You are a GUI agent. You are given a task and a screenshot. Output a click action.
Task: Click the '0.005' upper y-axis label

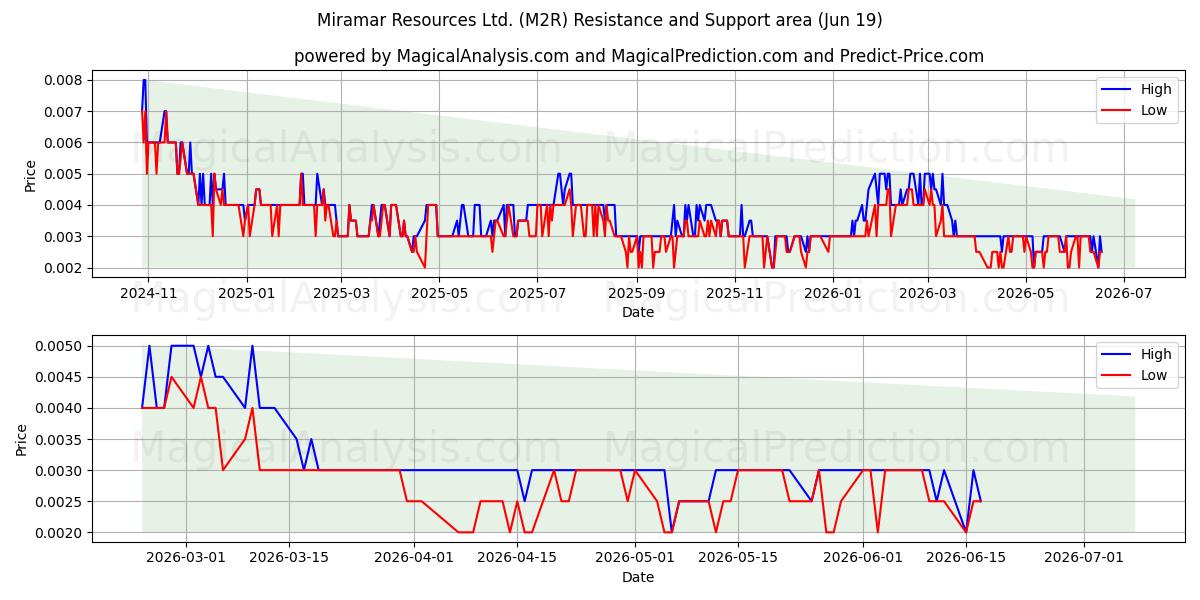pos(64,174)
